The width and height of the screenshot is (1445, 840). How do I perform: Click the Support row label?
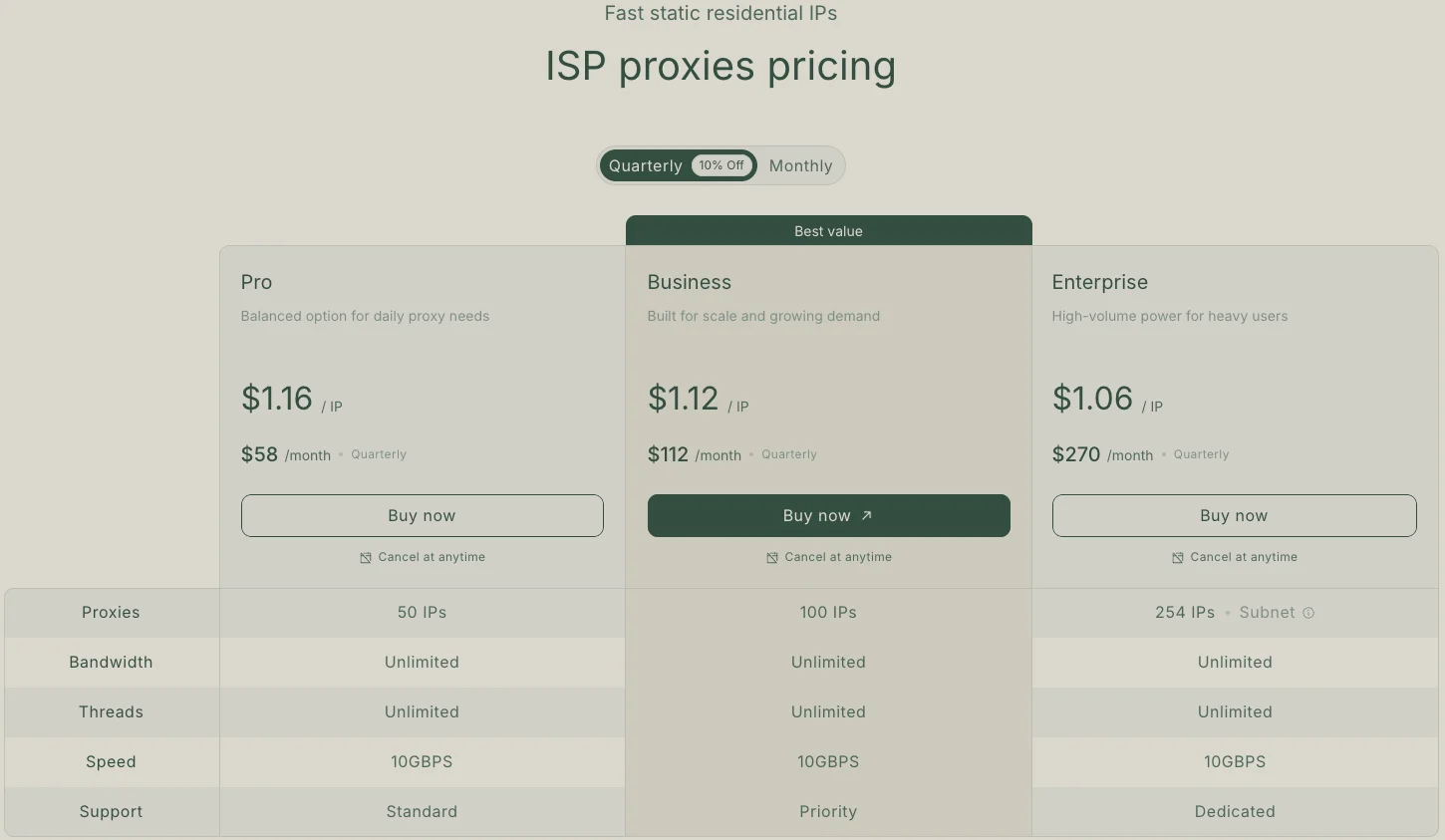tap(111, 811)
